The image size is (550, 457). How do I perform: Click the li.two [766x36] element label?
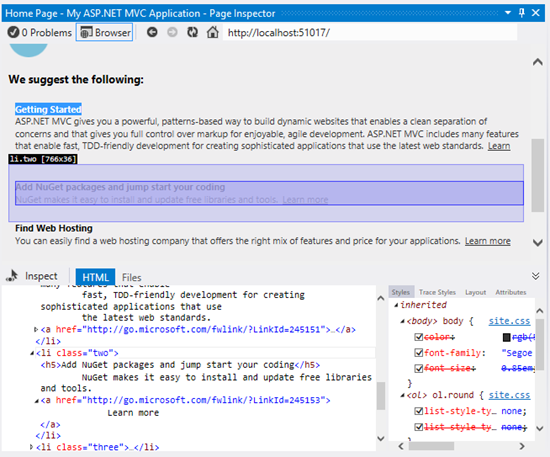[43, 159]
